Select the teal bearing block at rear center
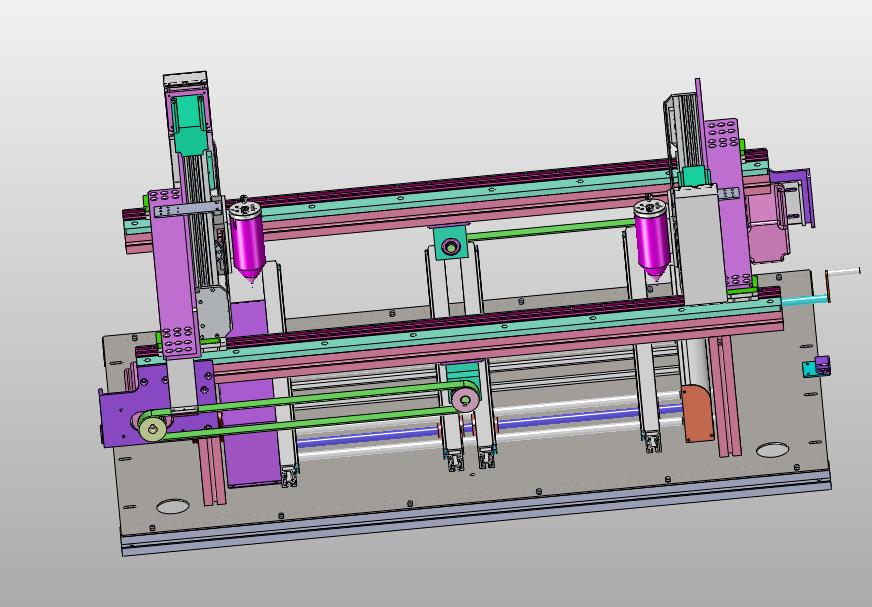The image size is (872, 607). 451,243
